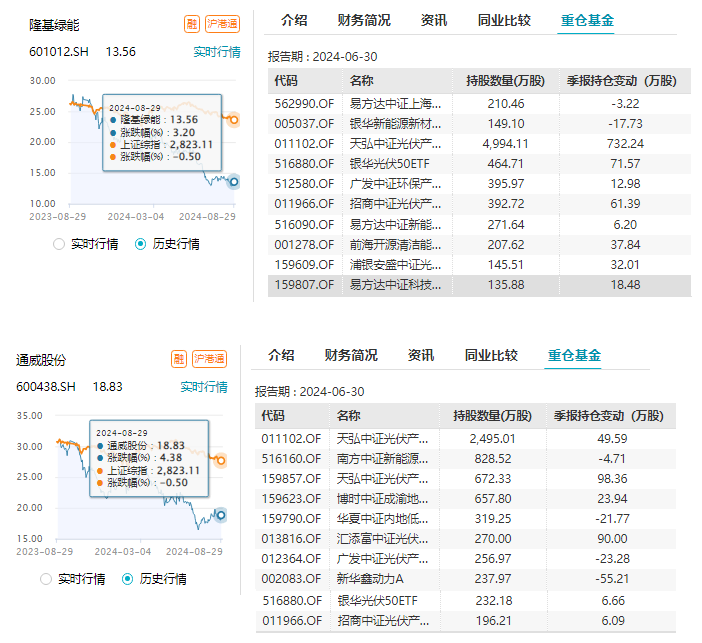Click 实时行情 link beside 600438.SH
Viewport: 702px width, 643px height.
(204, 387)
